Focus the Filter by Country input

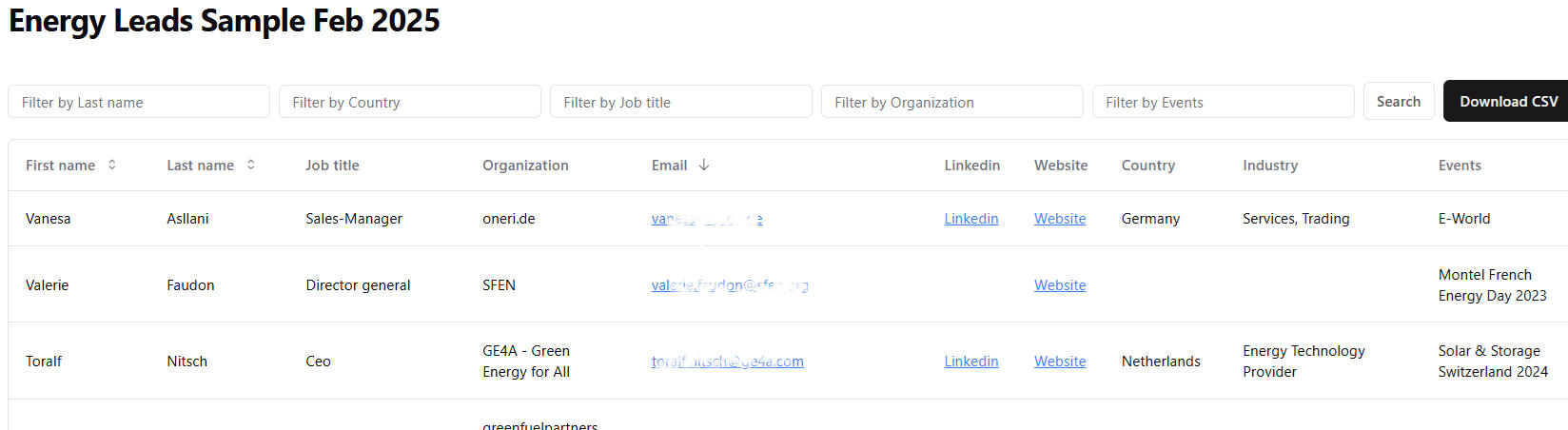pyautogui.click(x=410, y=102)
